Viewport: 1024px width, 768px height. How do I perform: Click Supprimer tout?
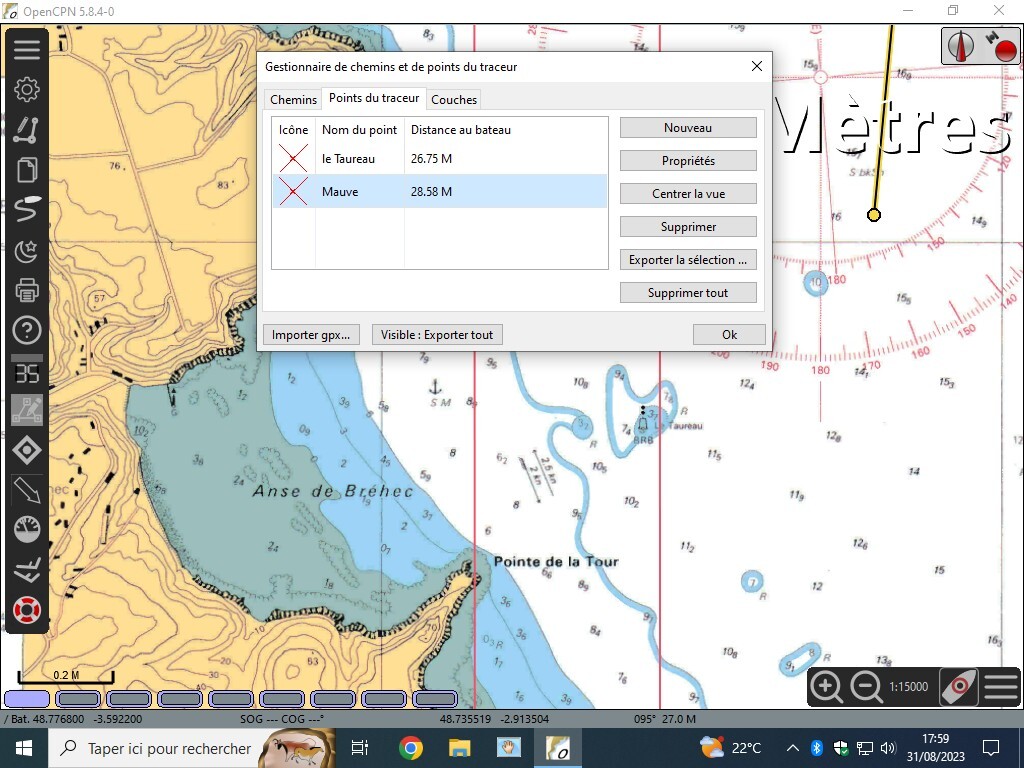pos(688,293)
